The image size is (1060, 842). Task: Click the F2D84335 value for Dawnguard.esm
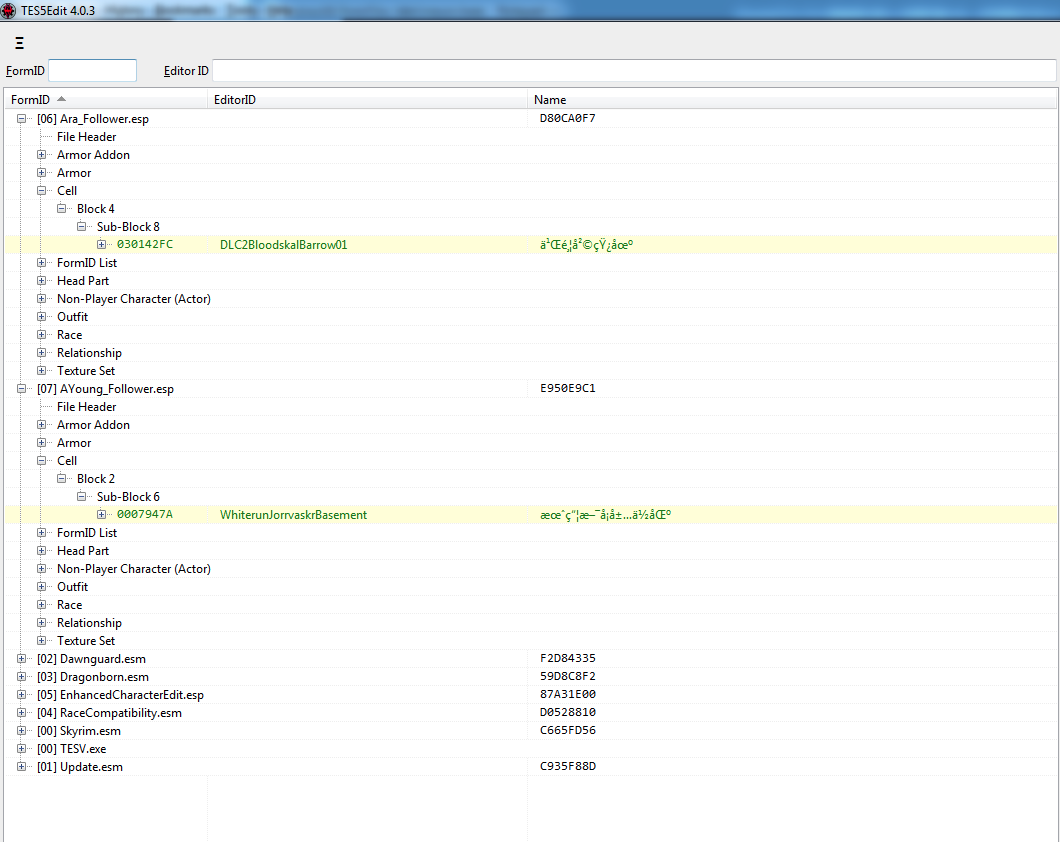[568, 658]
